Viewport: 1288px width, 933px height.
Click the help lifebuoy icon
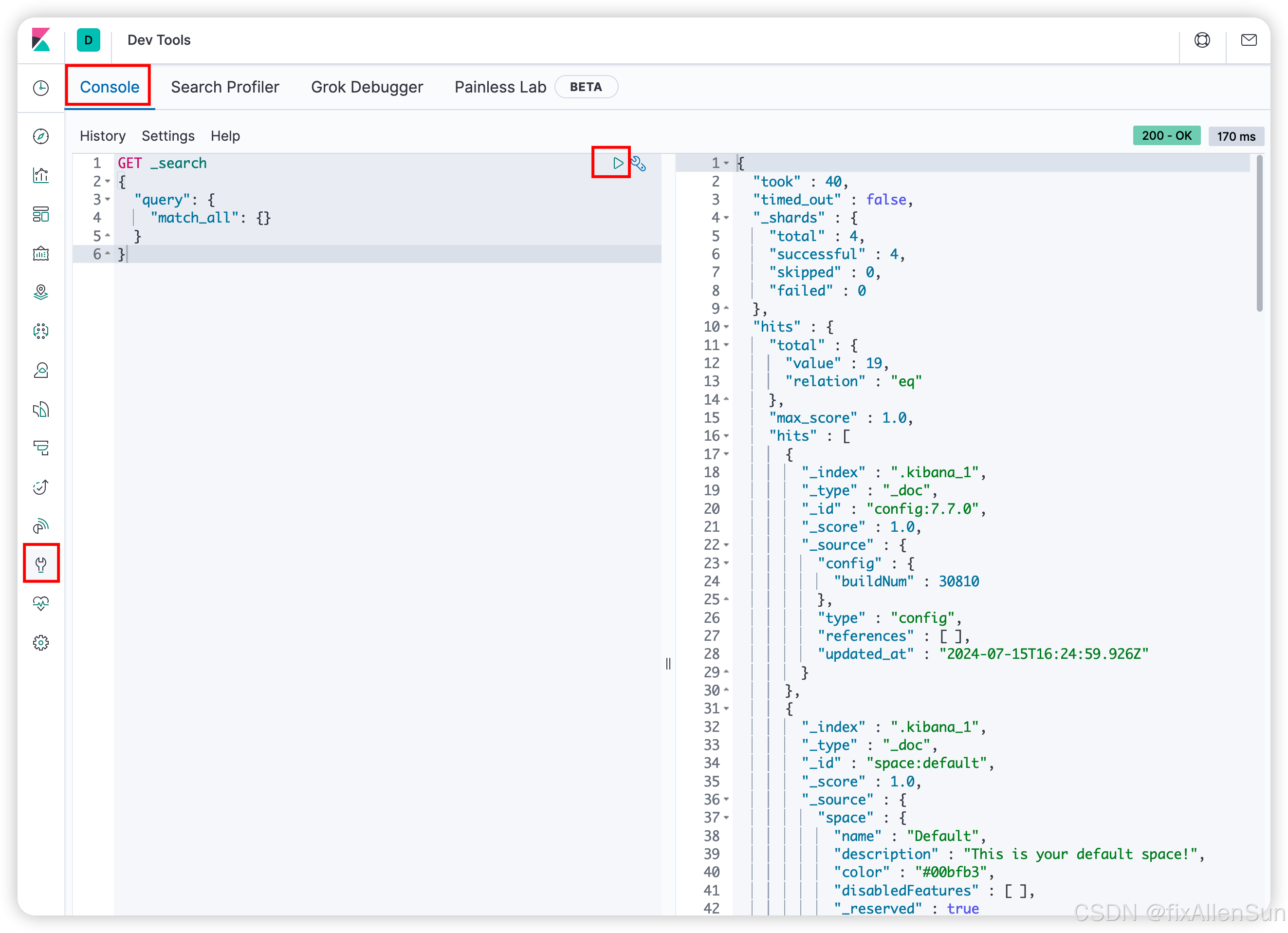coord(1202,40)
